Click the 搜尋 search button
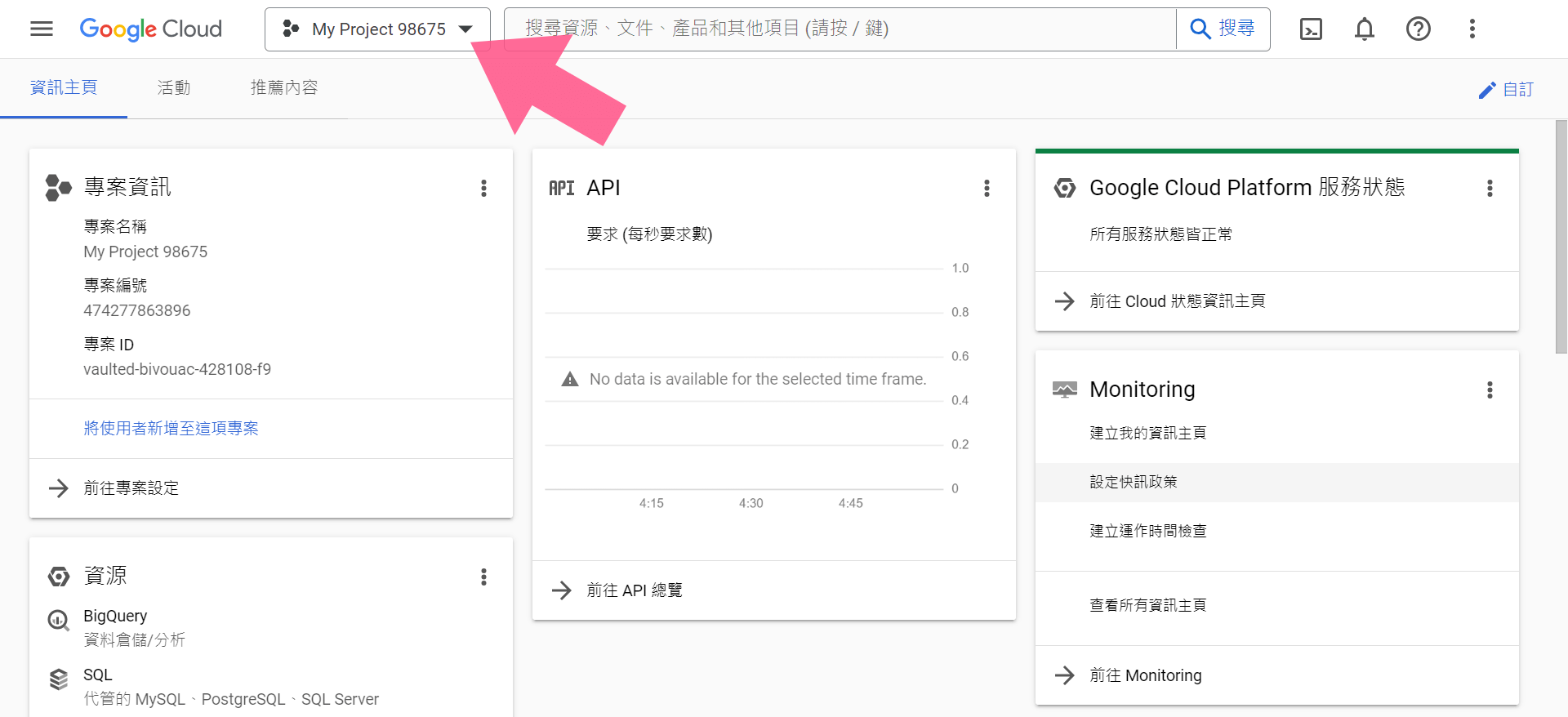1568x717 pixels. click(x=1223, y=29)
